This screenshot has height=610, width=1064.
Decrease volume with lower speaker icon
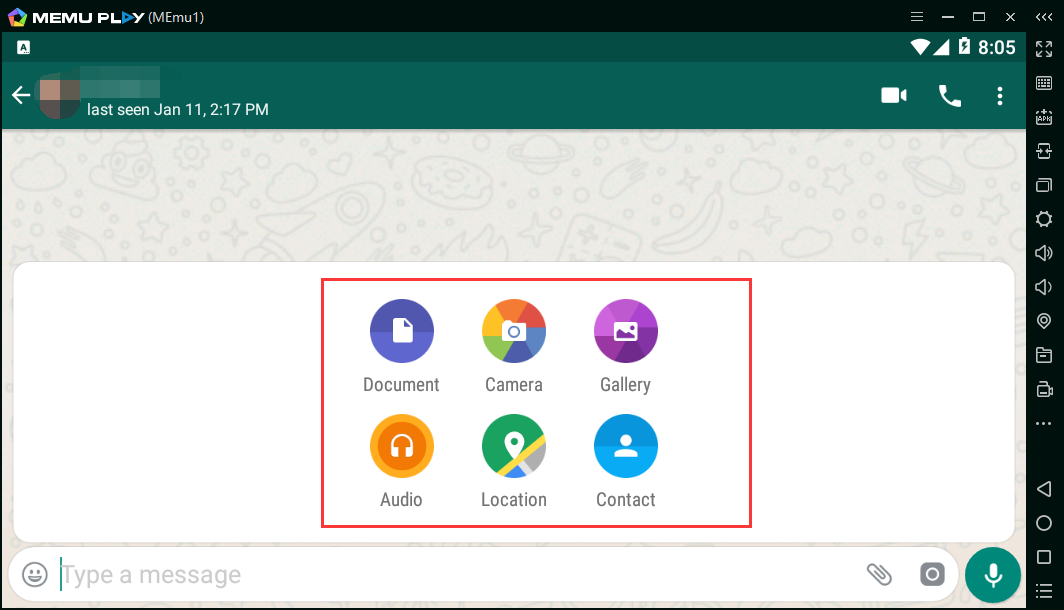[x=1043, y=287]
